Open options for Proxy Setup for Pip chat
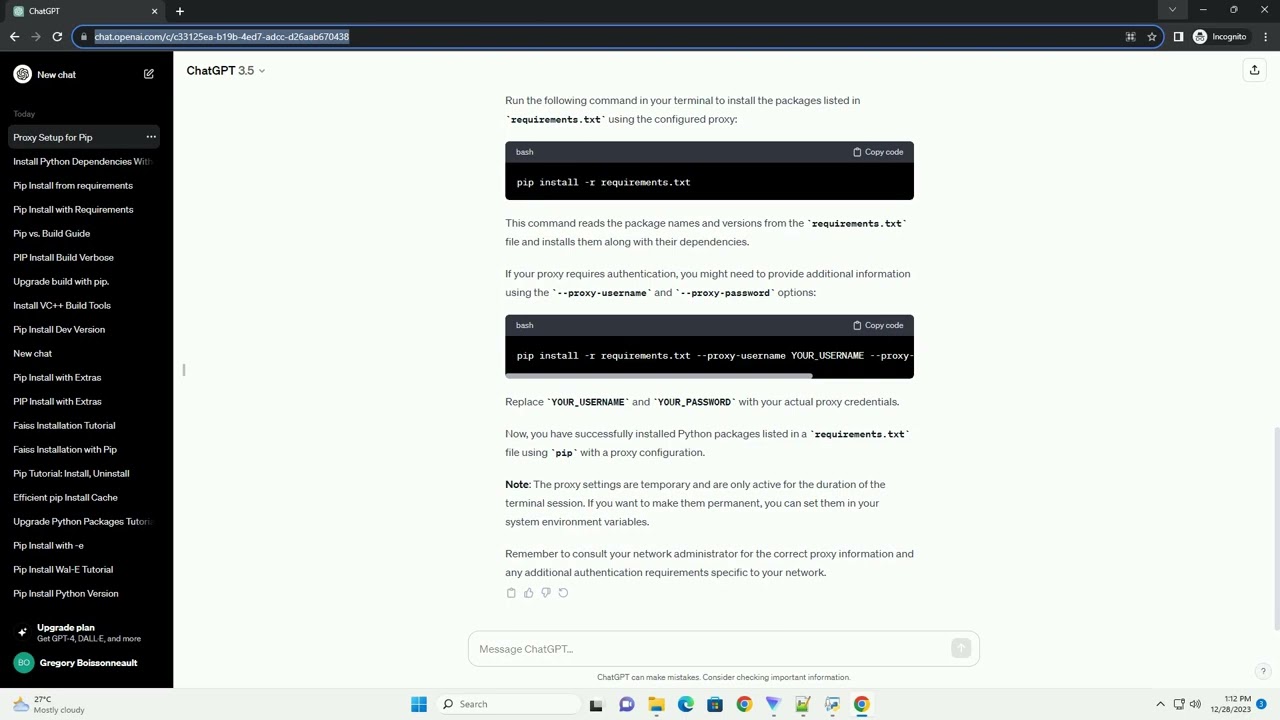 [x=151, y=137]
